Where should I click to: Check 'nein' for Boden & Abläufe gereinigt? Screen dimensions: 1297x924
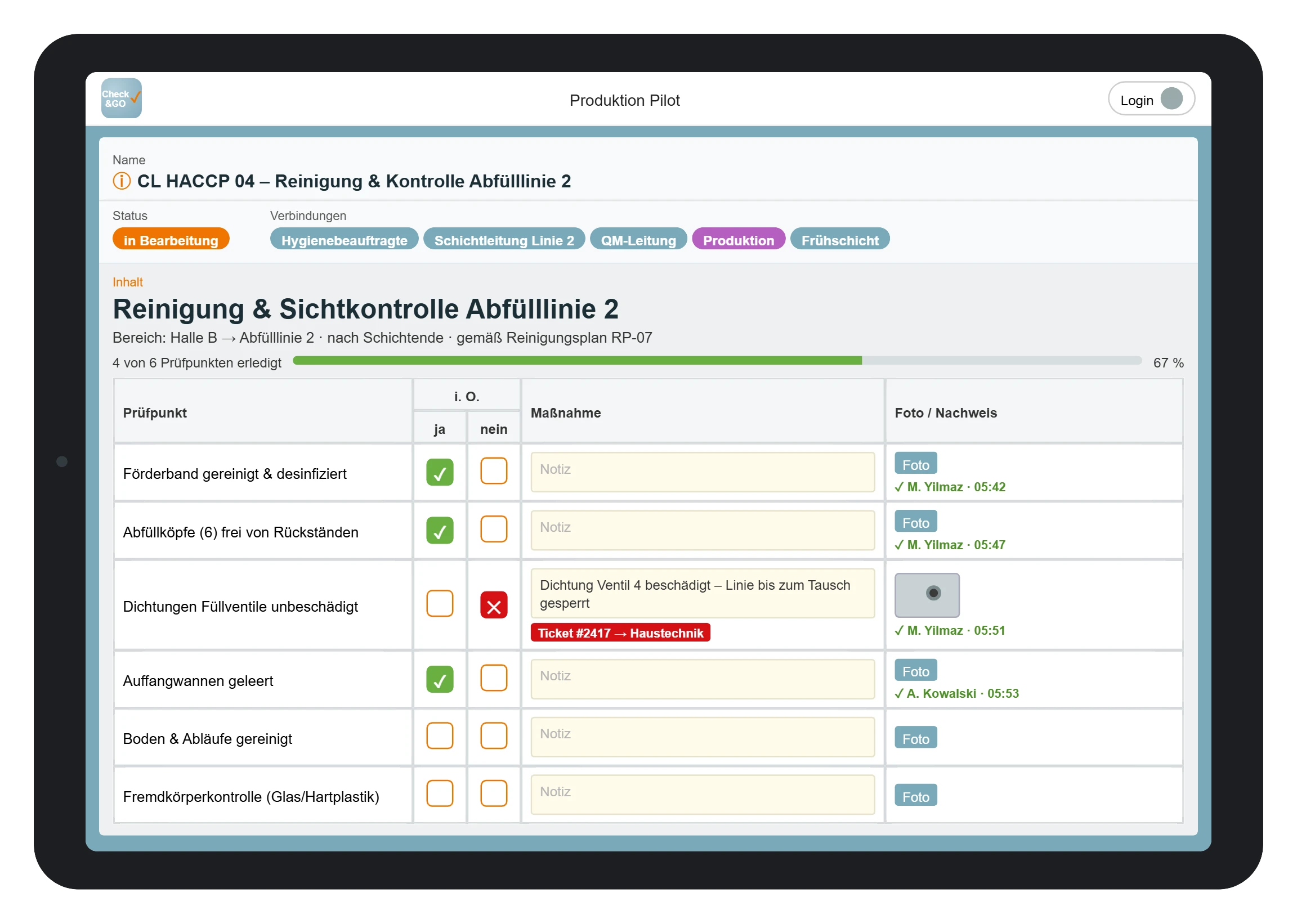click(494, 736)
